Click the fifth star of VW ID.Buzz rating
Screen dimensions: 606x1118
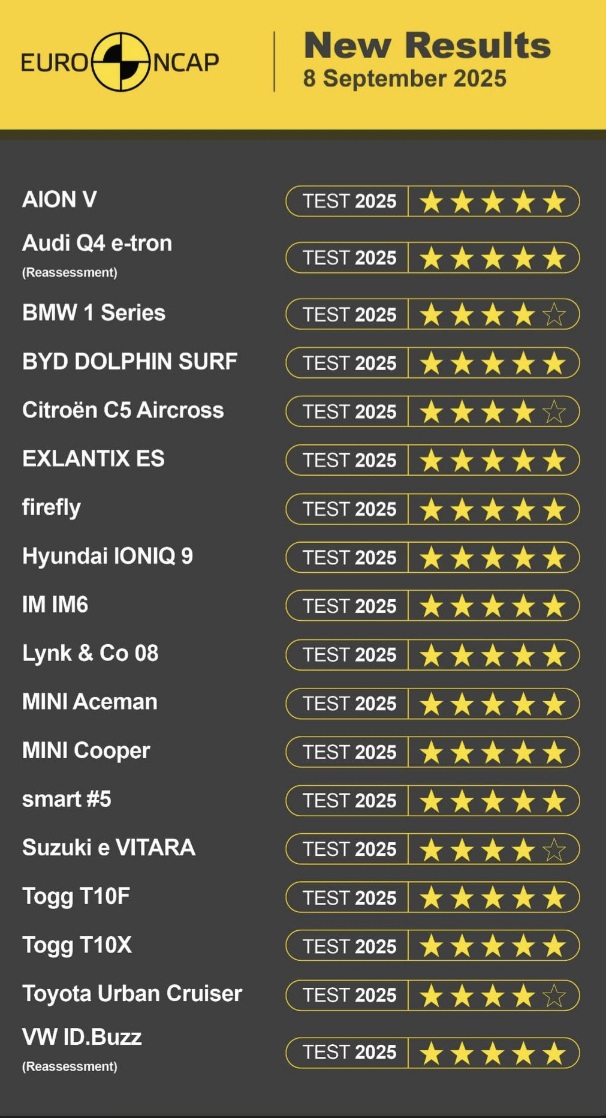pyautogui.click(x=553, y=1053)
